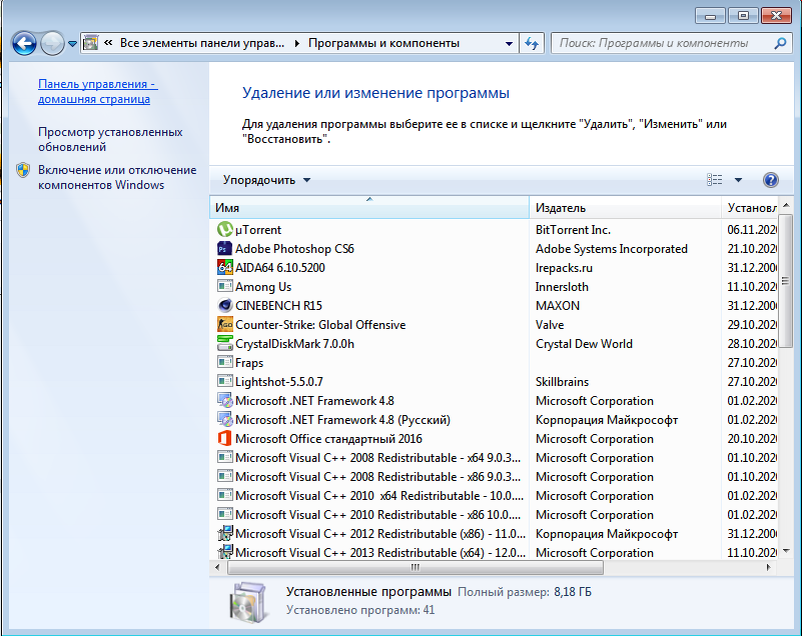
Task: Click Visual C++ 2012 x86 icon
Action: 225,534
